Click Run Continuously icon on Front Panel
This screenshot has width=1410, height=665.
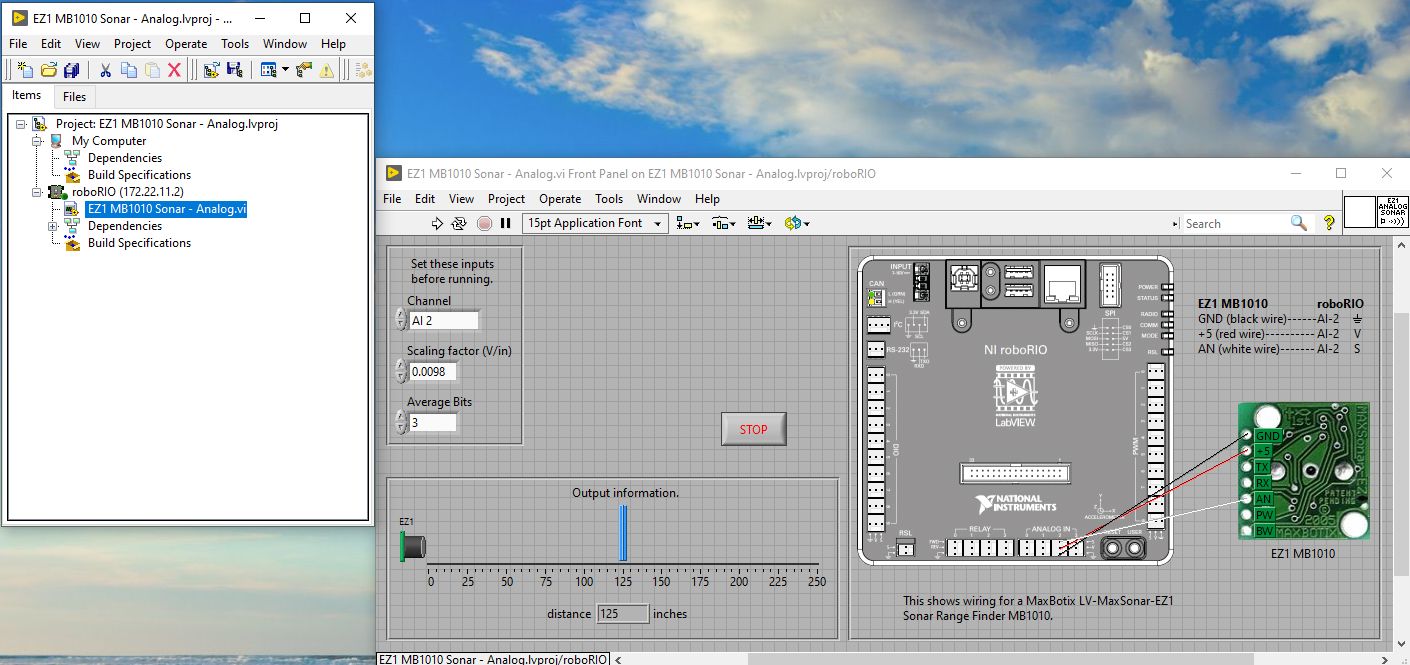[x=459, y=223]
